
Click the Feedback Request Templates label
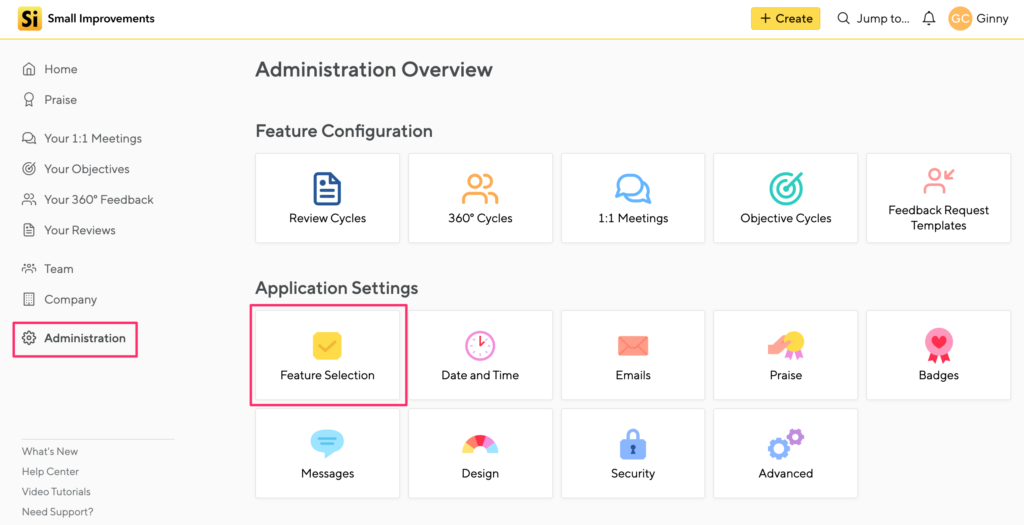pyautogui.click(x=938, y=217)
